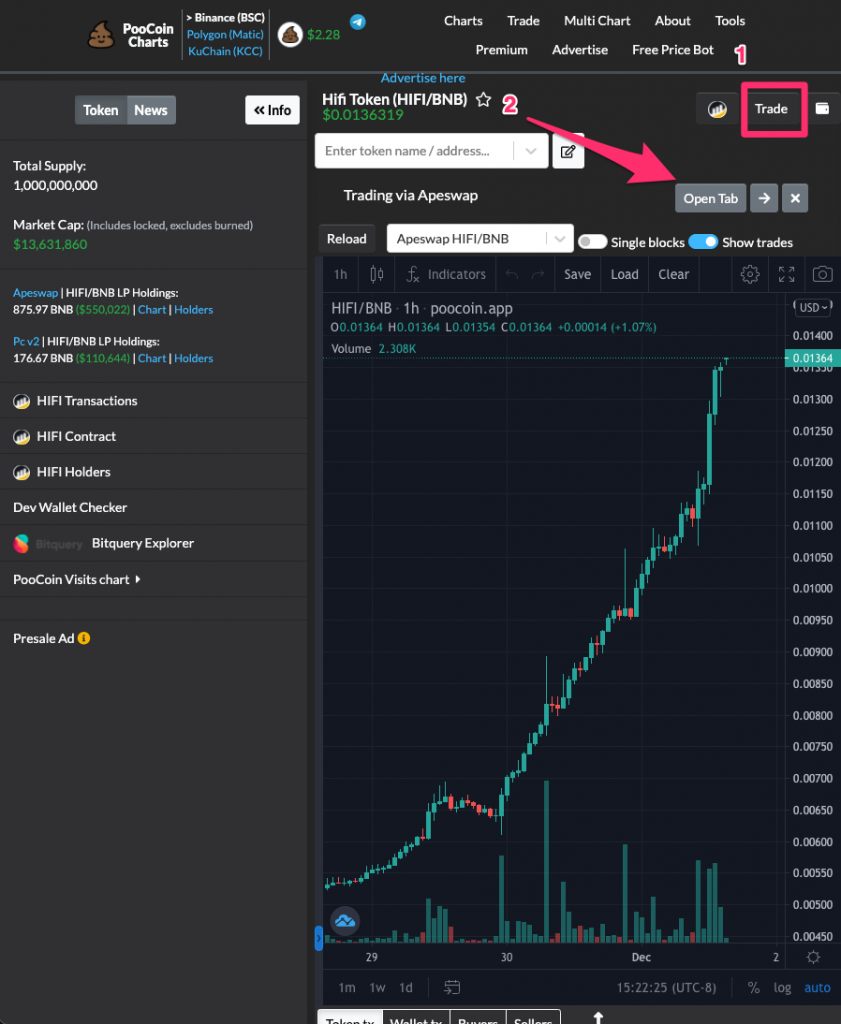Load a saved chart layout
The image size is (841, 1024).
(x=624, y=274)
